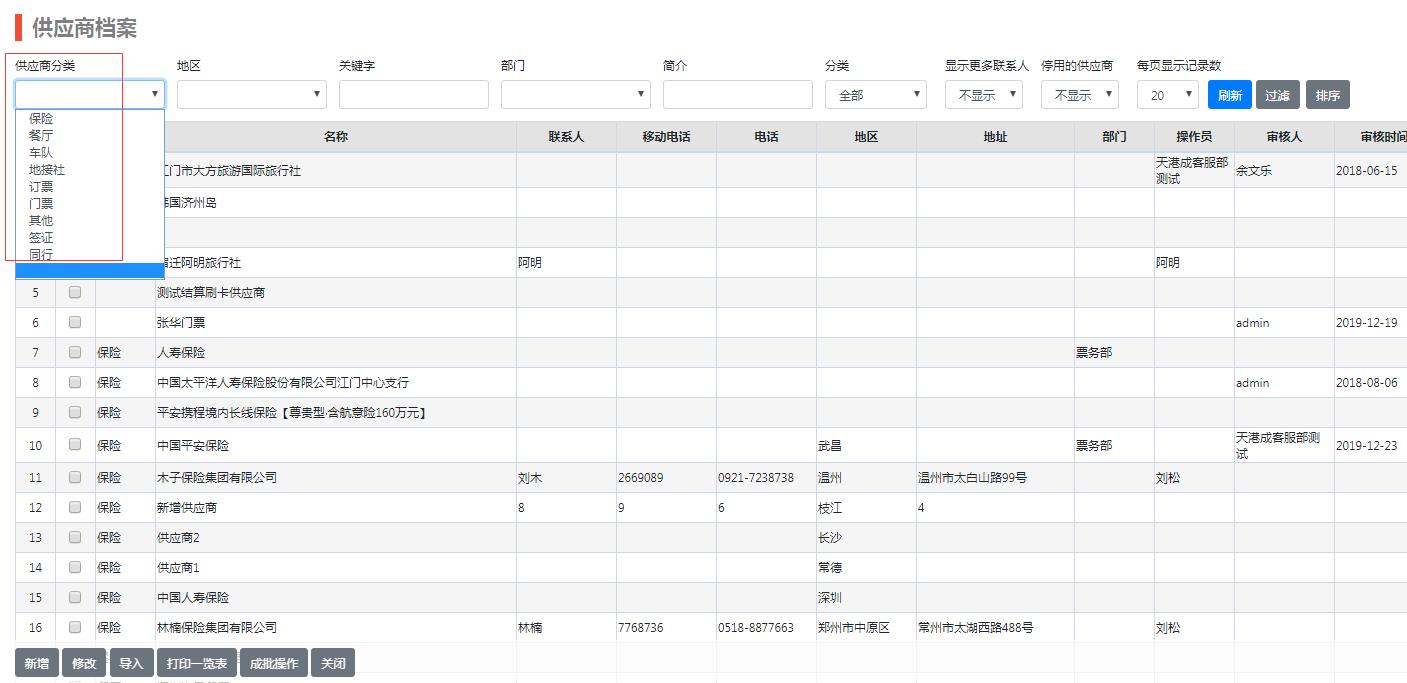Open 每页显示记录数 dropdown showing 20

(x=1168, y=95)
